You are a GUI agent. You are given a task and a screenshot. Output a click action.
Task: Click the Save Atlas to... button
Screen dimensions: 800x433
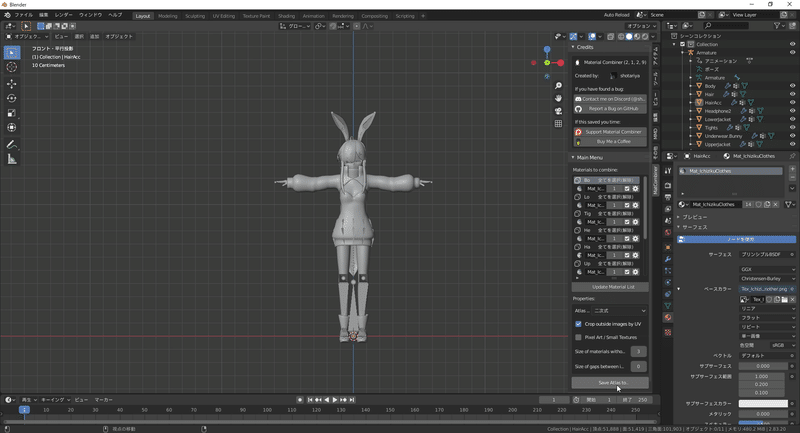pyautogui.click(x=610, y=383)
